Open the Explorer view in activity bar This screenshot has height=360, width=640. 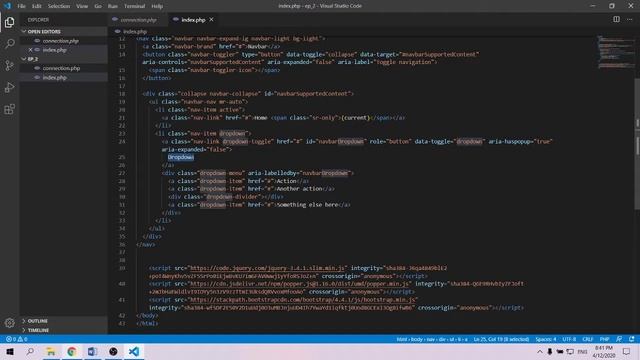pos(9,22)
